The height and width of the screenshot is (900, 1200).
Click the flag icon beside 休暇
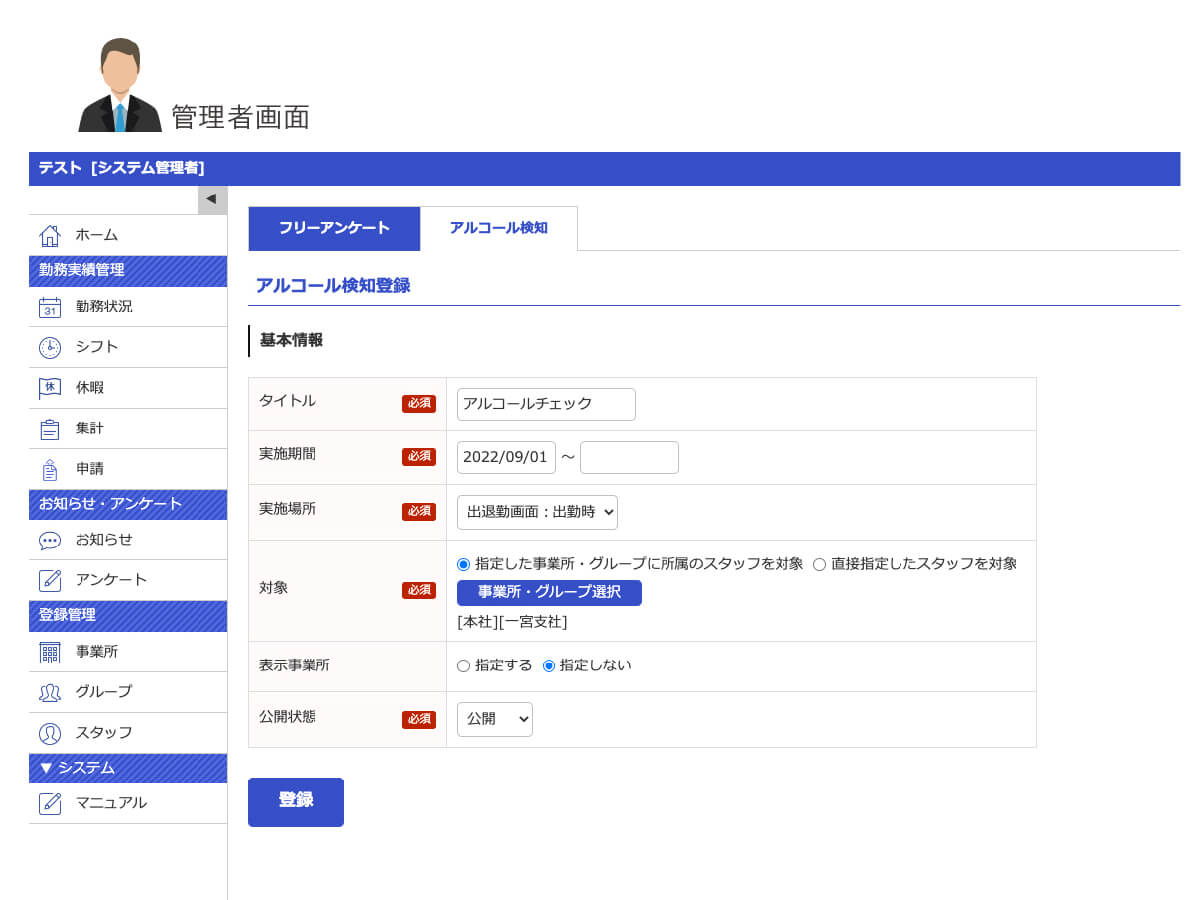[x=50, y=388]
